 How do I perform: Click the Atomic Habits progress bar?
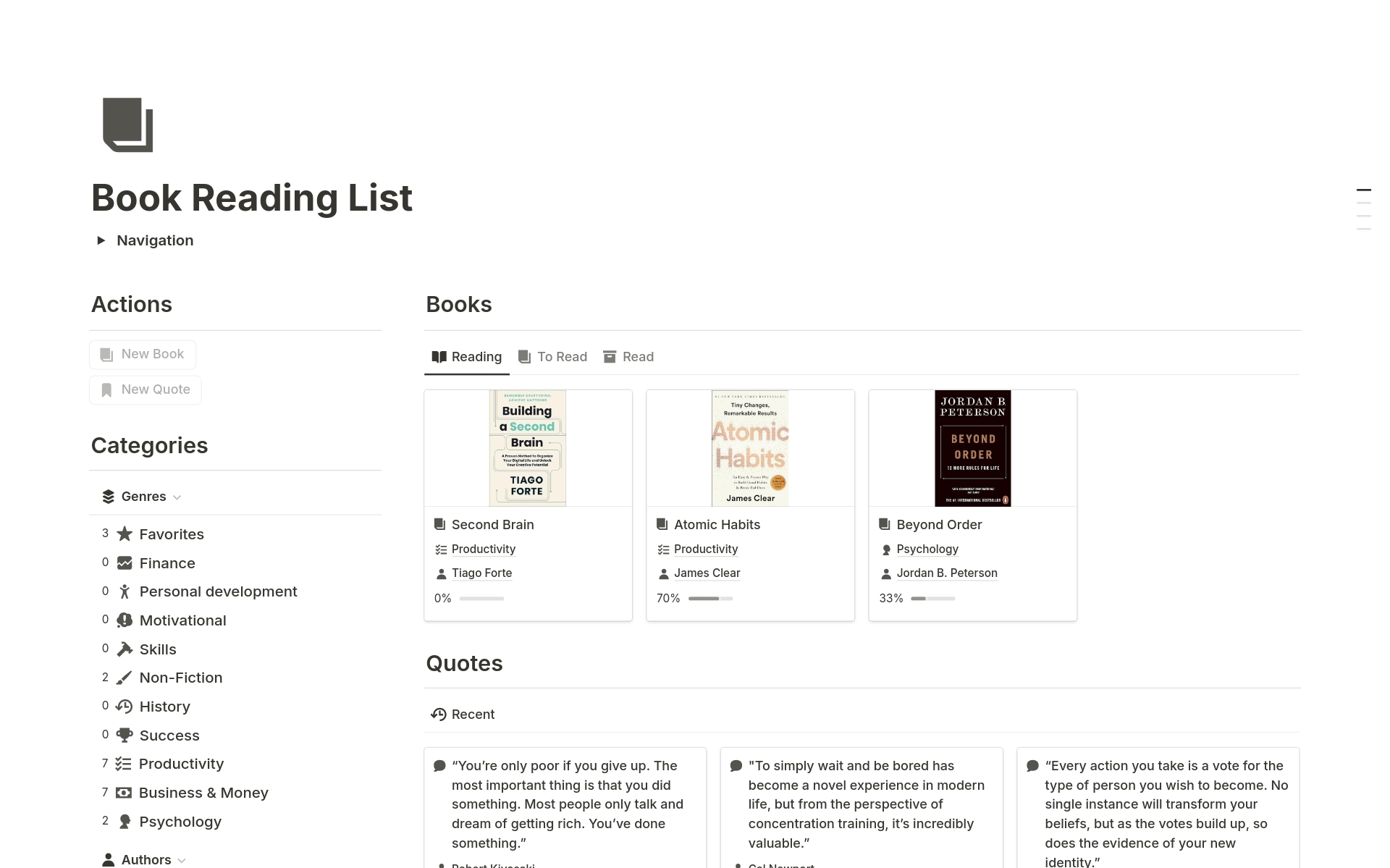click(x=710, y=599)
